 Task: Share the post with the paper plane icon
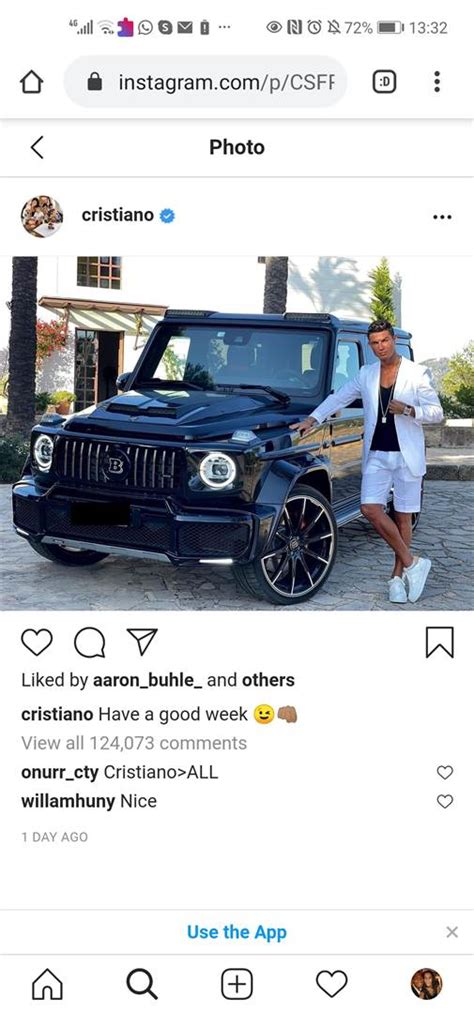[x=142, y=642]
